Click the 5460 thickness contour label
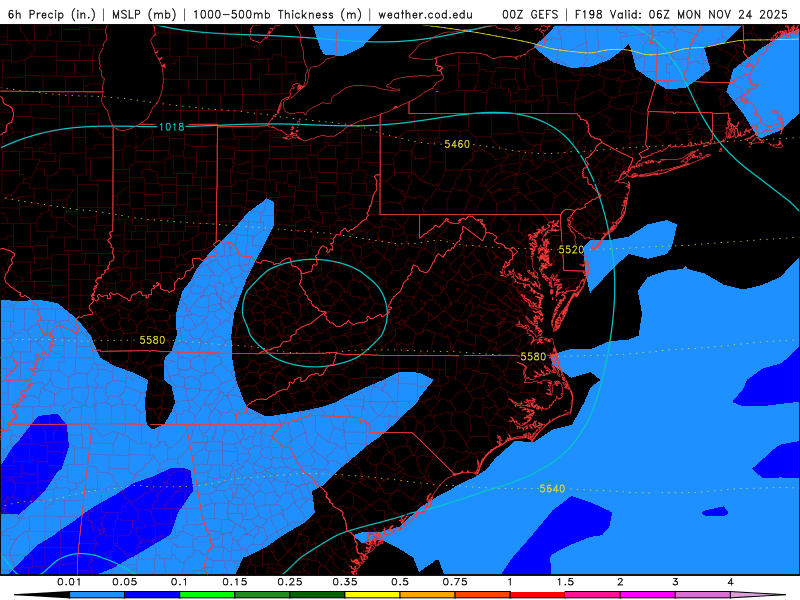This screenshot has width=800, height=600. click(x=457, y=144)
